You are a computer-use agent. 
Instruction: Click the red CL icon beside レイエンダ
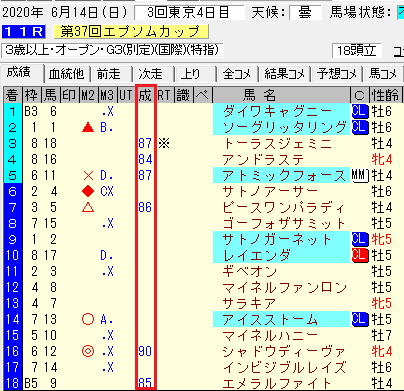(360, 255)
